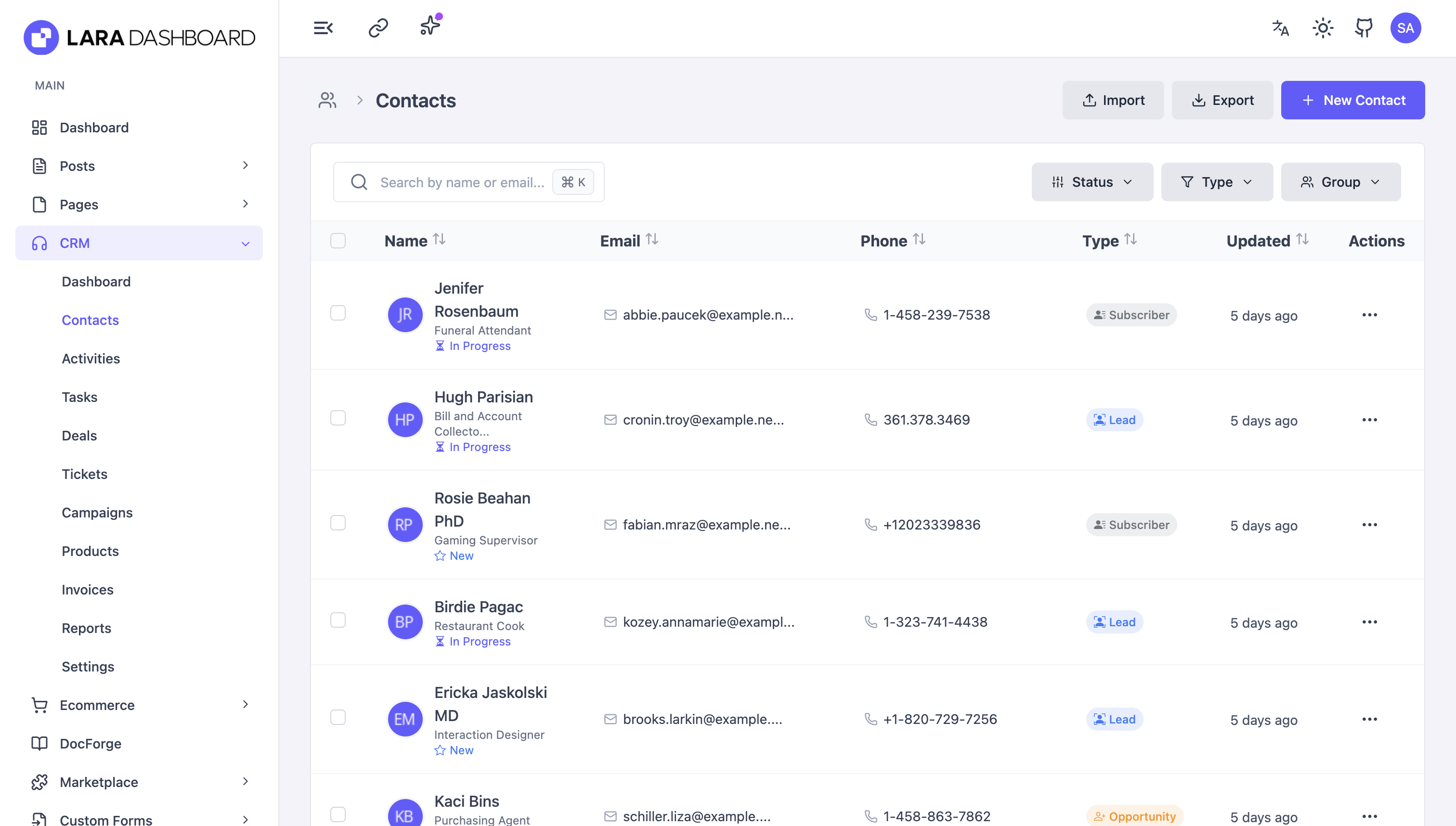Screen dimensions: 1456x826
Task: Open the Group filter dropdown
Action: (1340, 181)
